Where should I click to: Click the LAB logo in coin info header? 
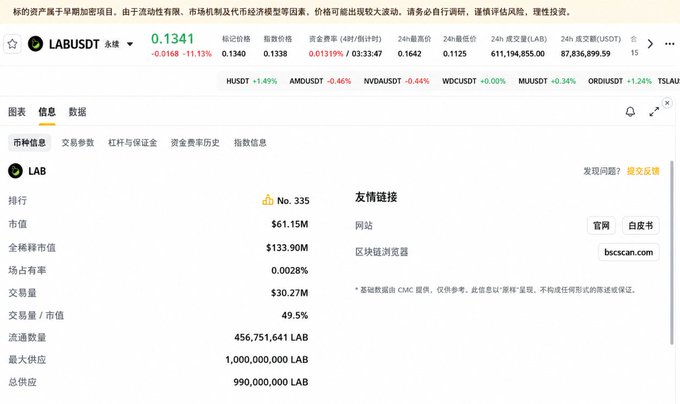point(15,171)
